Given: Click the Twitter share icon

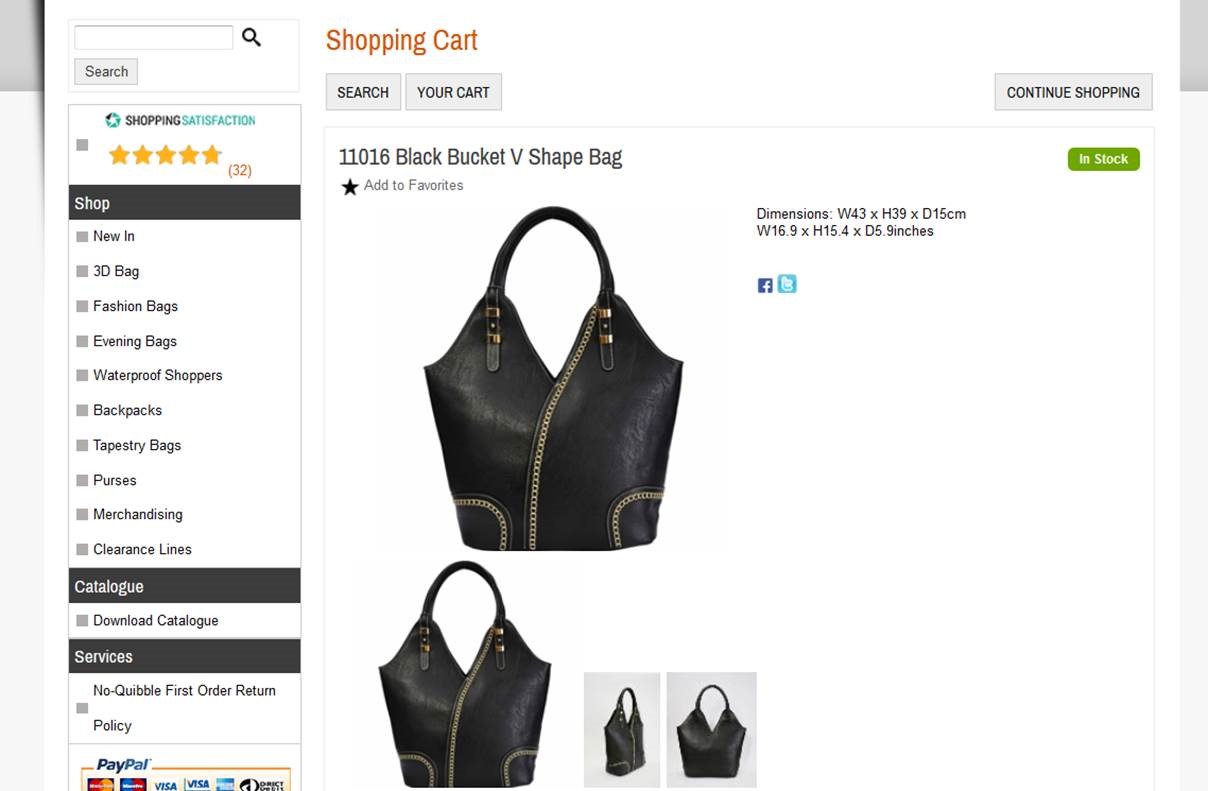Looking at the screenshot, I should point(787,285).
